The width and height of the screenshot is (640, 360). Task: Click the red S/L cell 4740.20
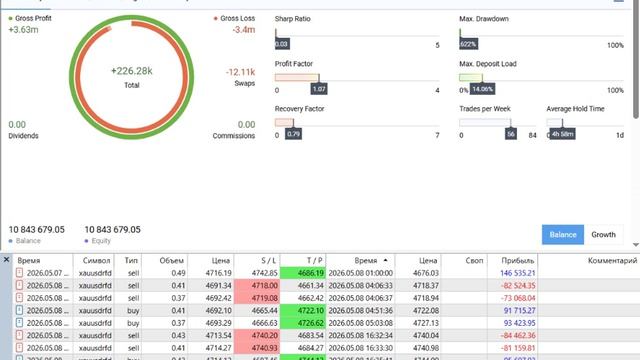coord(257,335)
